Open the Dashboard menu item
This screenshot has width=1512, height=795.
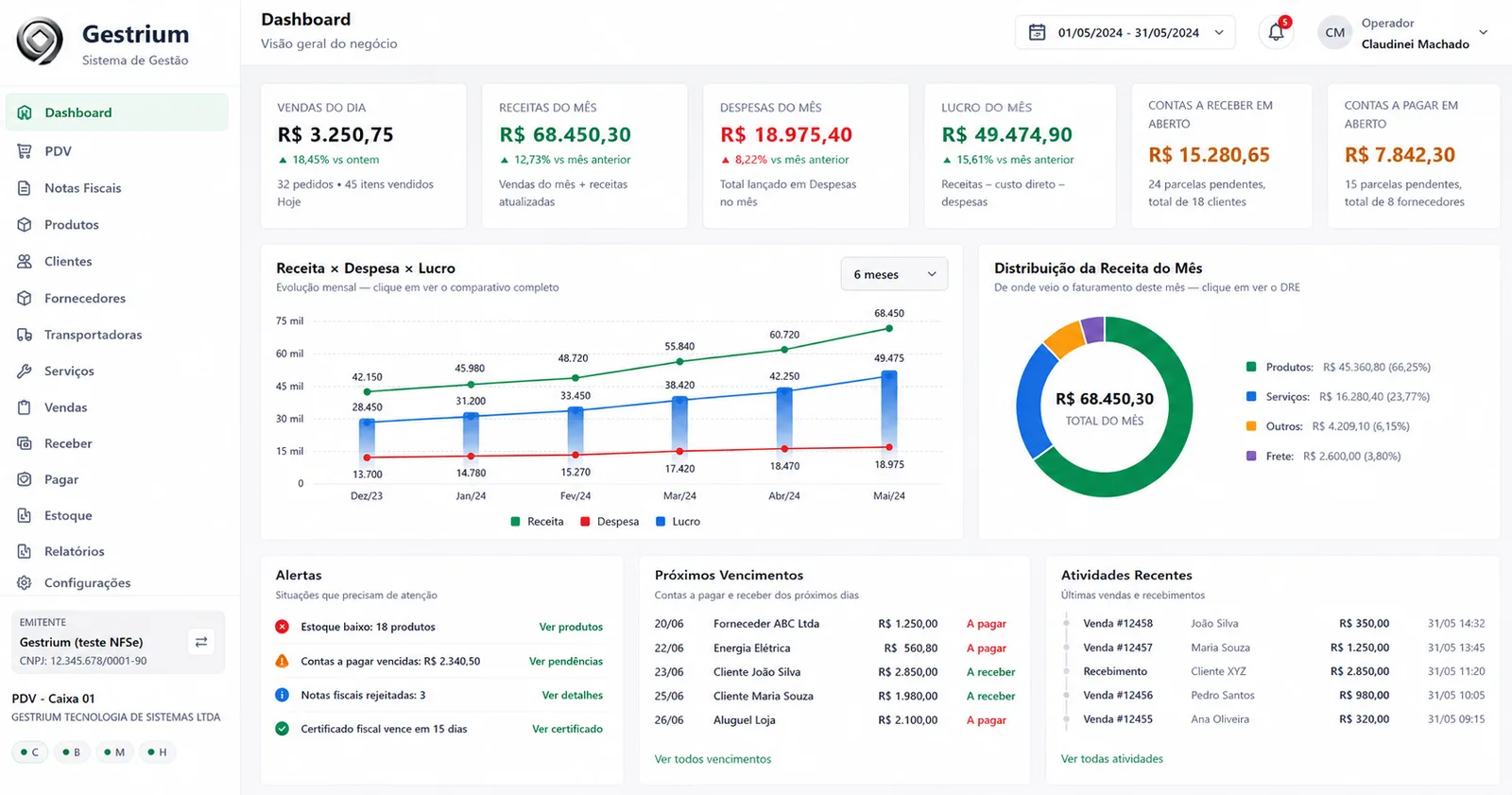pos(117,112)
